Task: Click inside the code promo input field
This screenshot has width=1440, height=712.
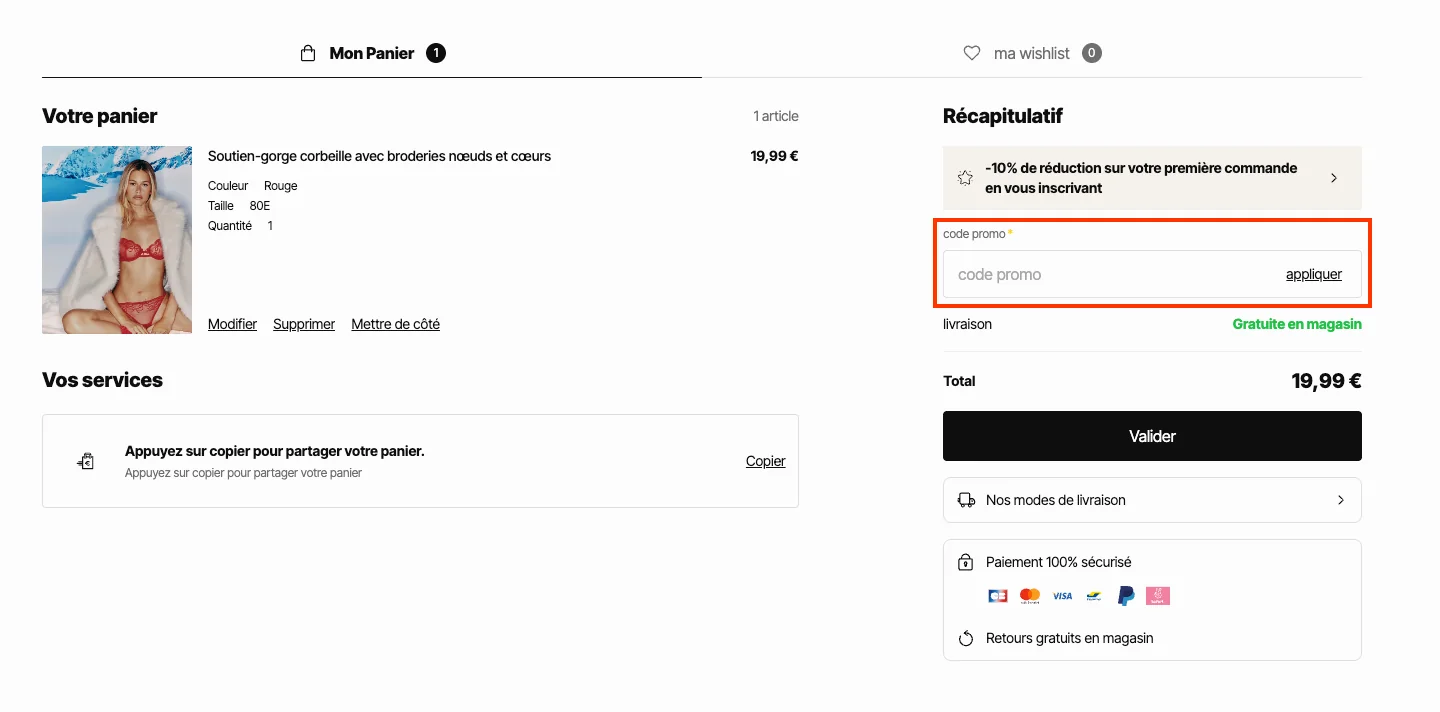Action: pyautogui.click(x=1080, y=273)
